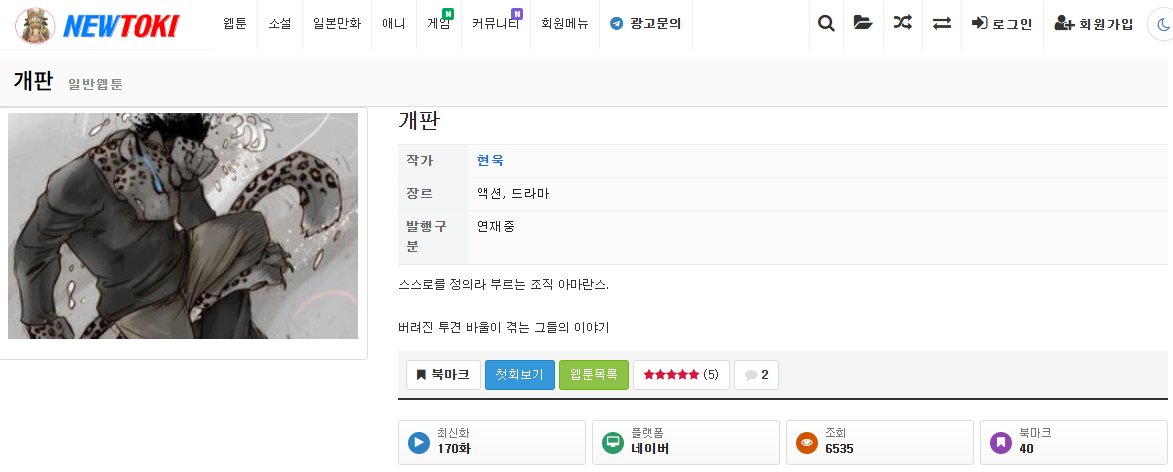The width and height of the screenshot is (1173, 472).
Task: Click the 연재중 status text
Action: [496, 227]
